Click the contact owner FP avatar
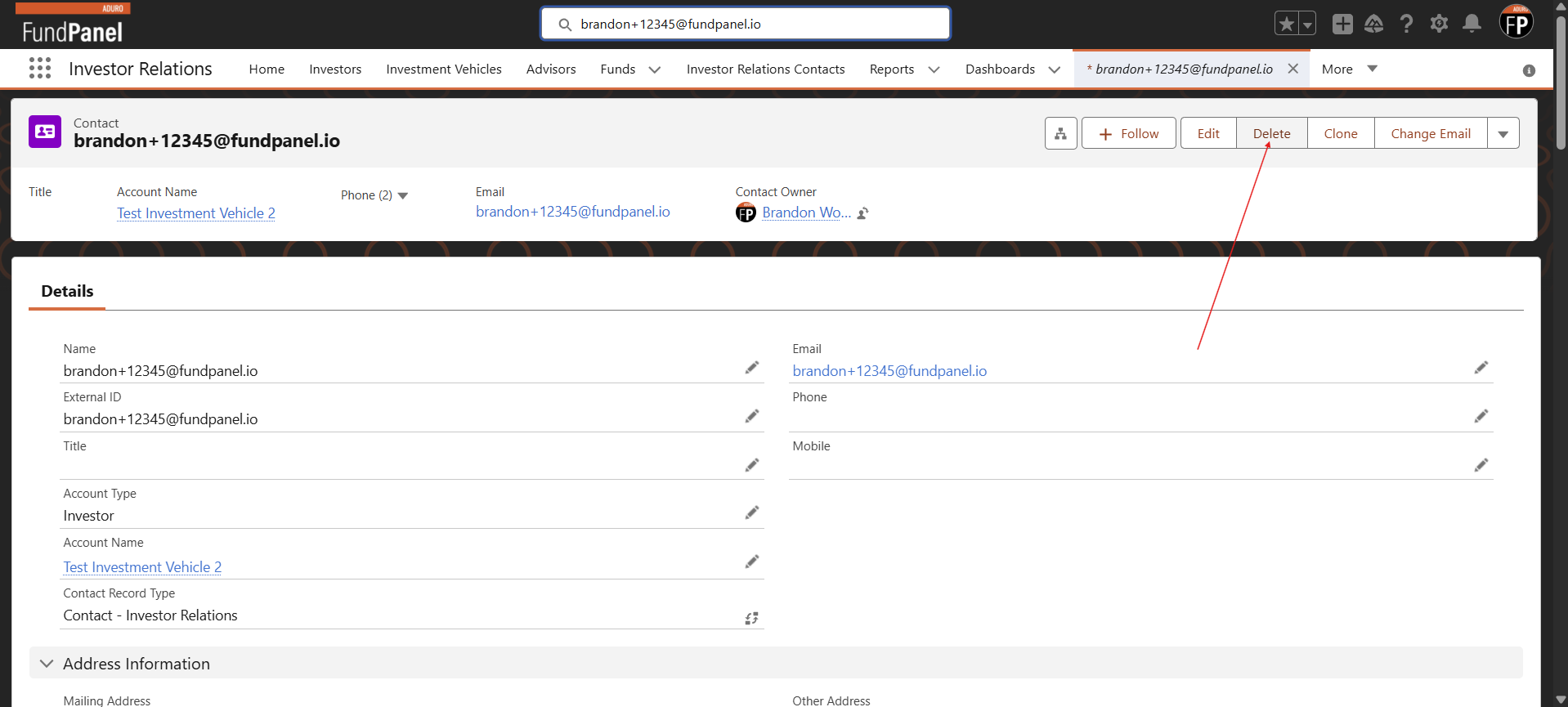Screen dimensions: 1568x707 point(746,213)
